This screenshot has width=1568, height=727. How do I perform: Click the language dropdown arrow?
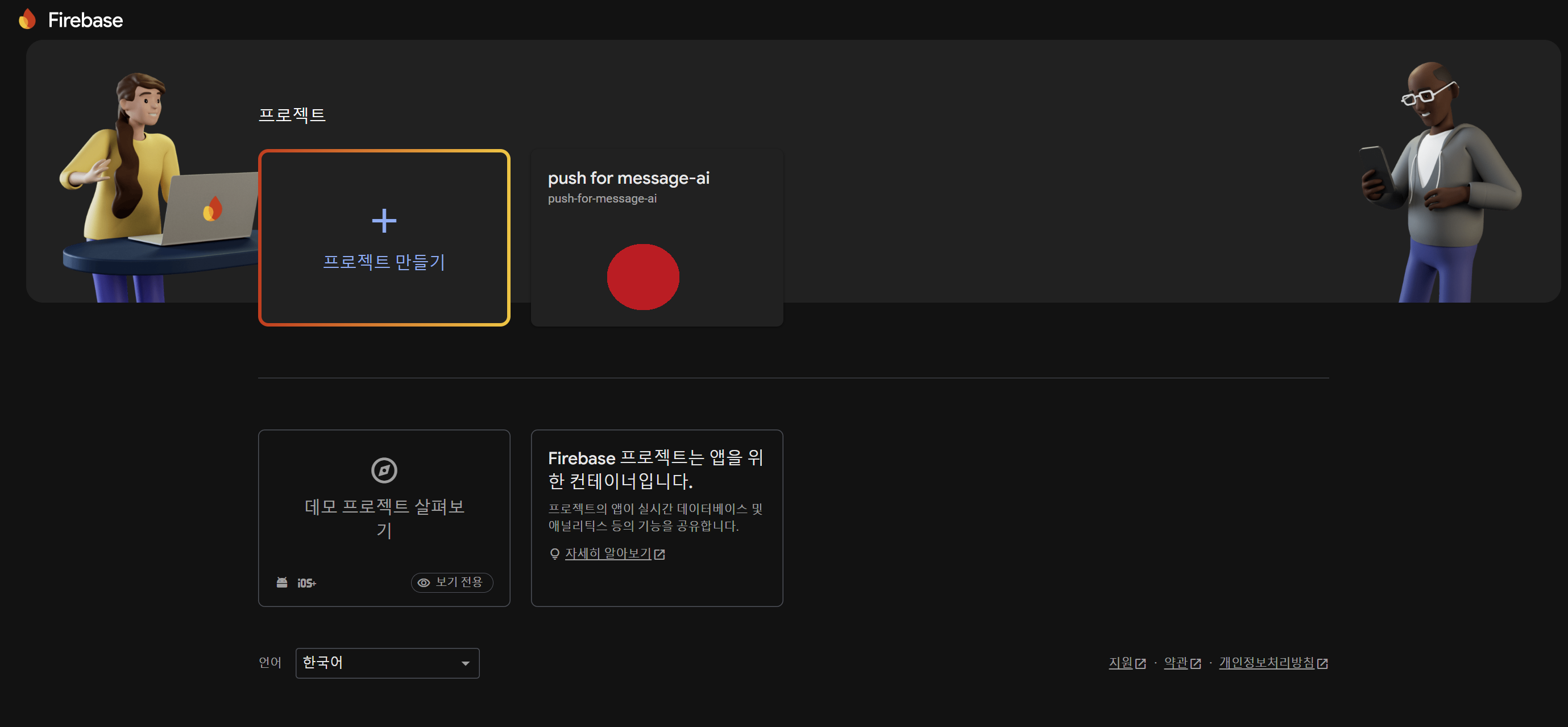(466, 663)
